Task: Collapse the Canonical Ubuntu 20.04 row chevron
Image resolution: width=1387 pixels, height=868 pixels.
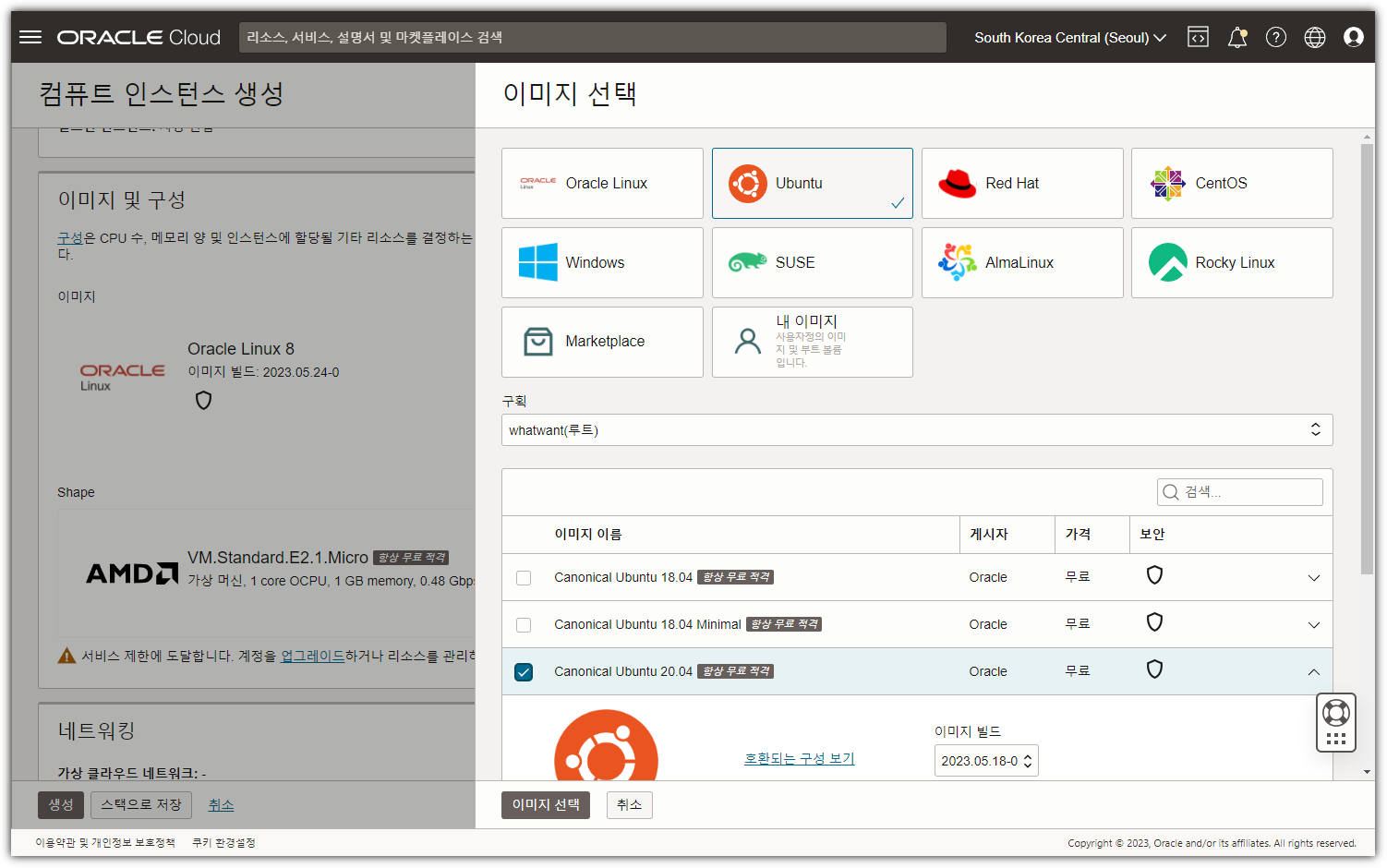Action: pos(1314,672)
